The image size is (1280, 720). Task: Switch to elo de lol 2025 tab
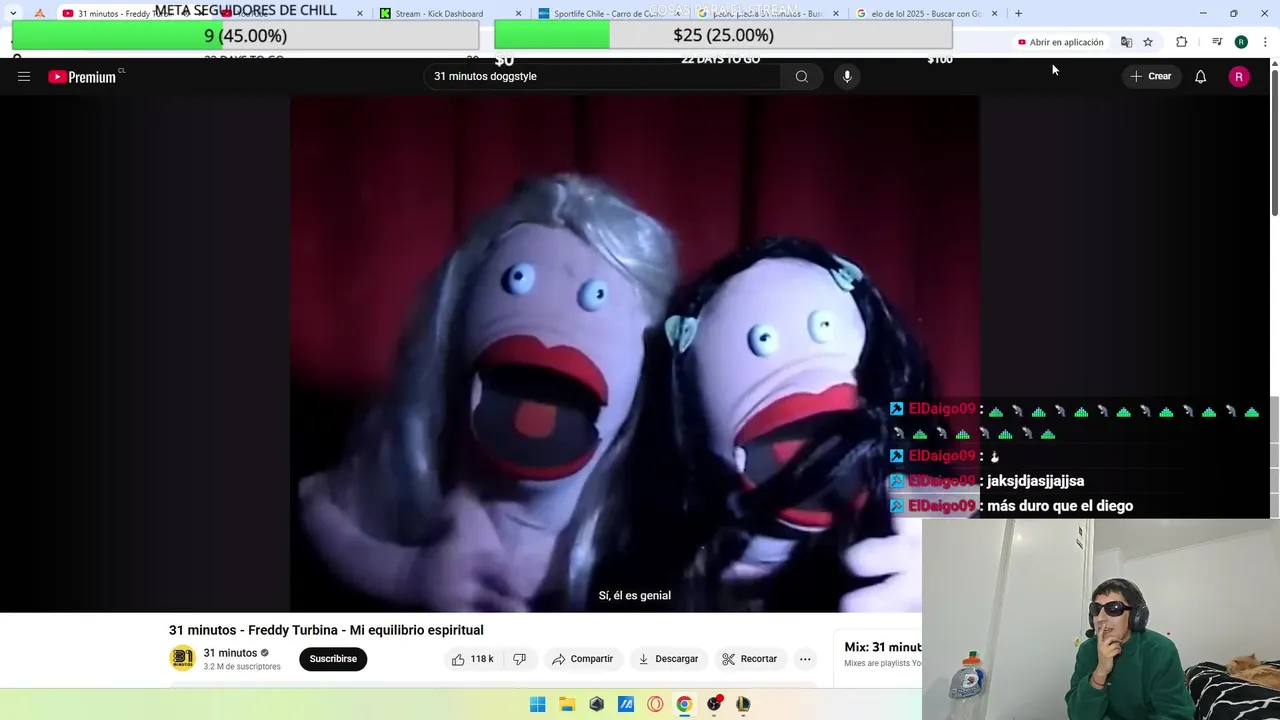[925, 14]
